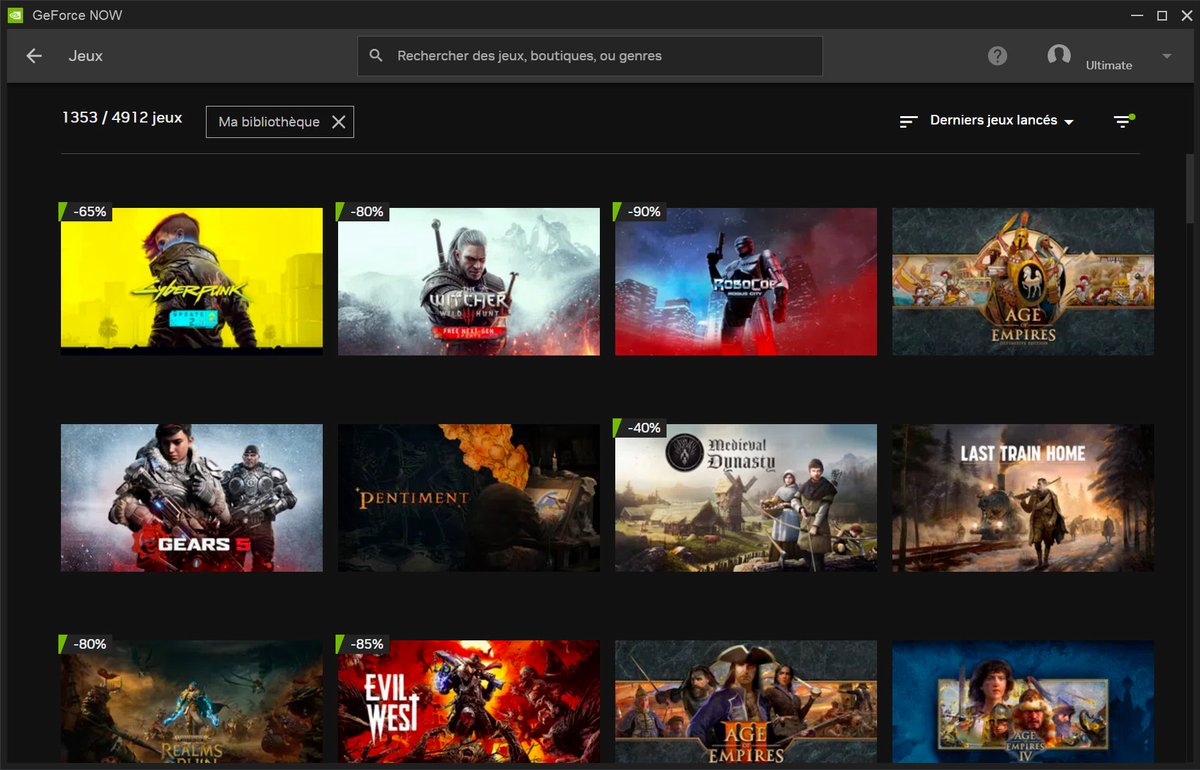The image size is (1200, 770).
Task: Open the sort options icon
Action: 908,120
